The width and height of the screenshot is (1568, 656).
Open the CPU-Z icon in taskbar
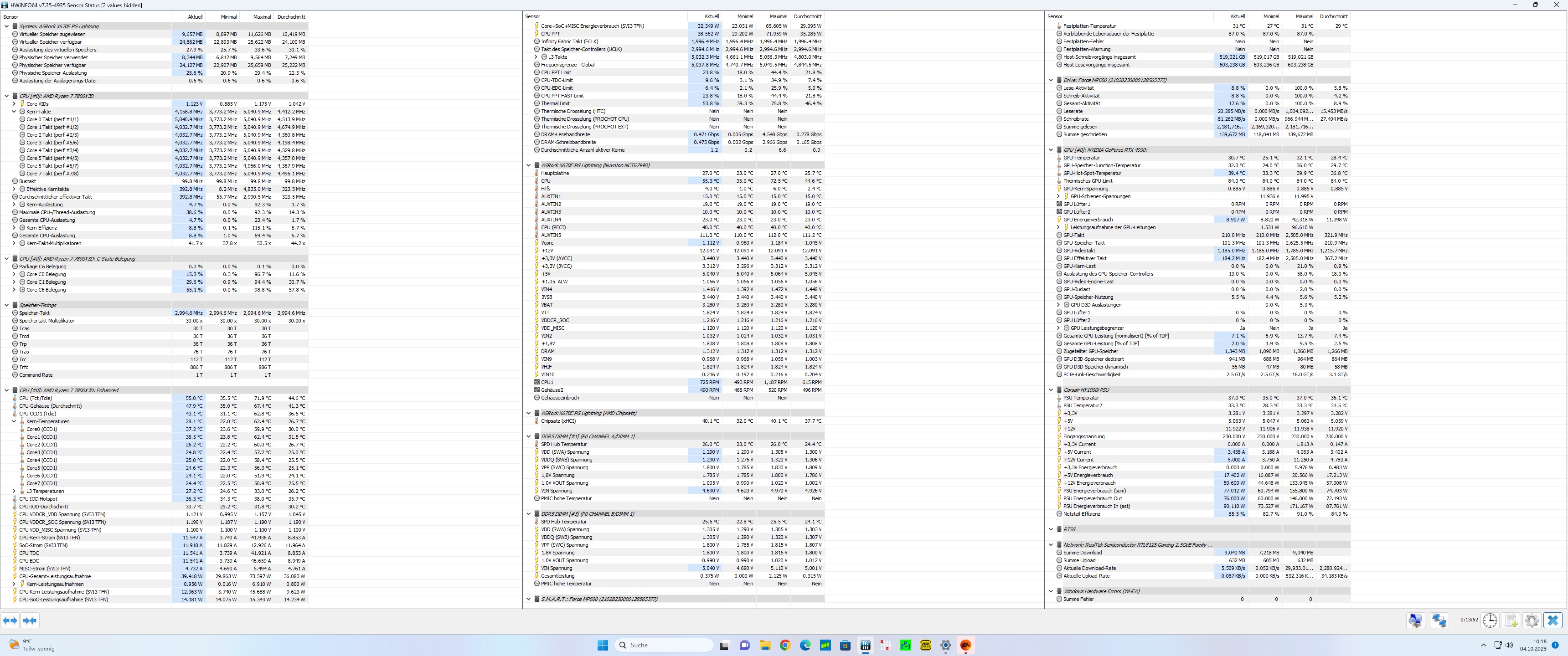tap(925, 645)
